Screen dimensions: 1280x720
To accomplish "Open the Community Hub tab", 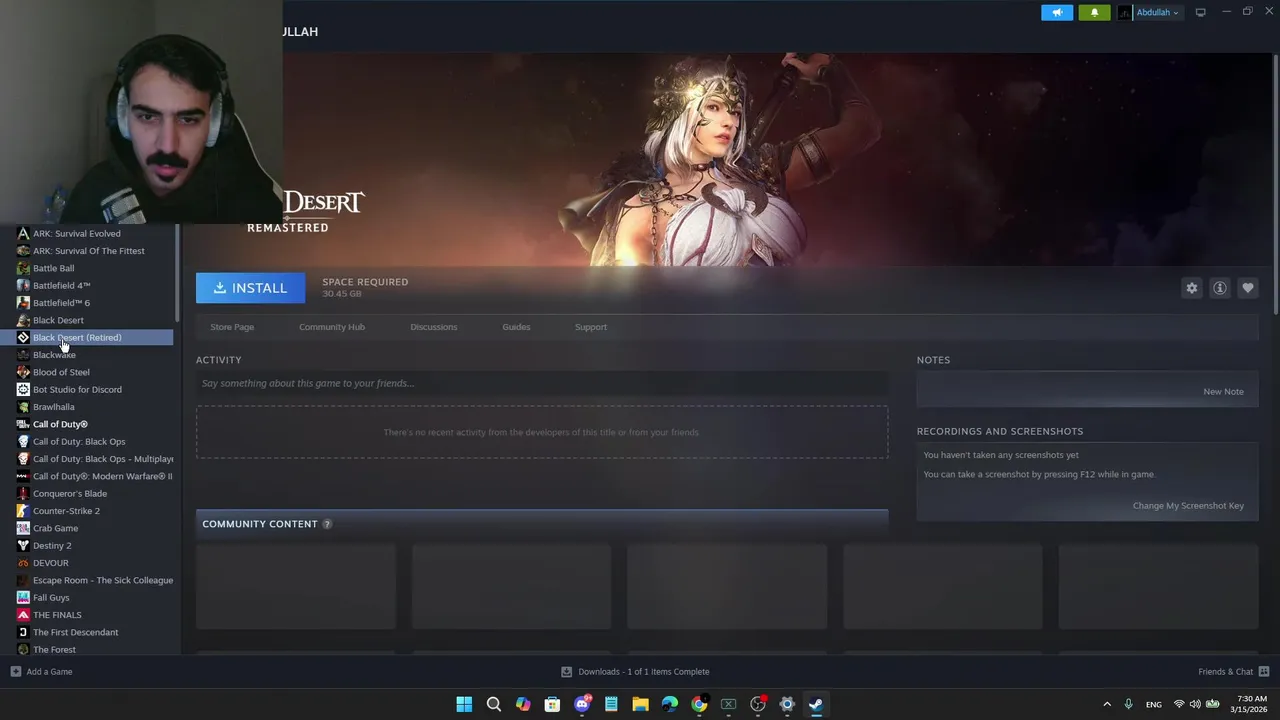I will [x=332, y=327].
